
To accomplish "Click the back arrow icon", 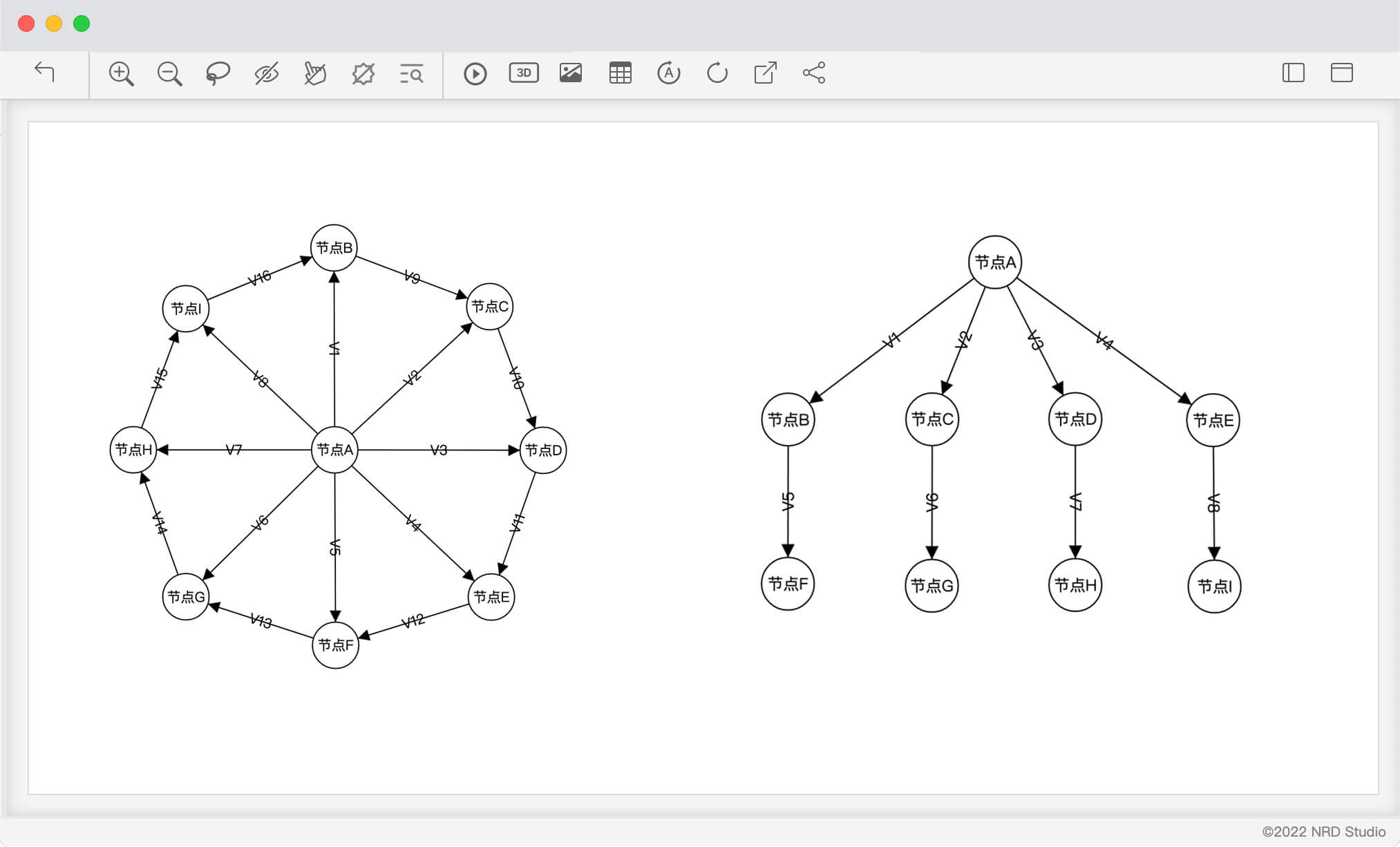I will 44,72.
